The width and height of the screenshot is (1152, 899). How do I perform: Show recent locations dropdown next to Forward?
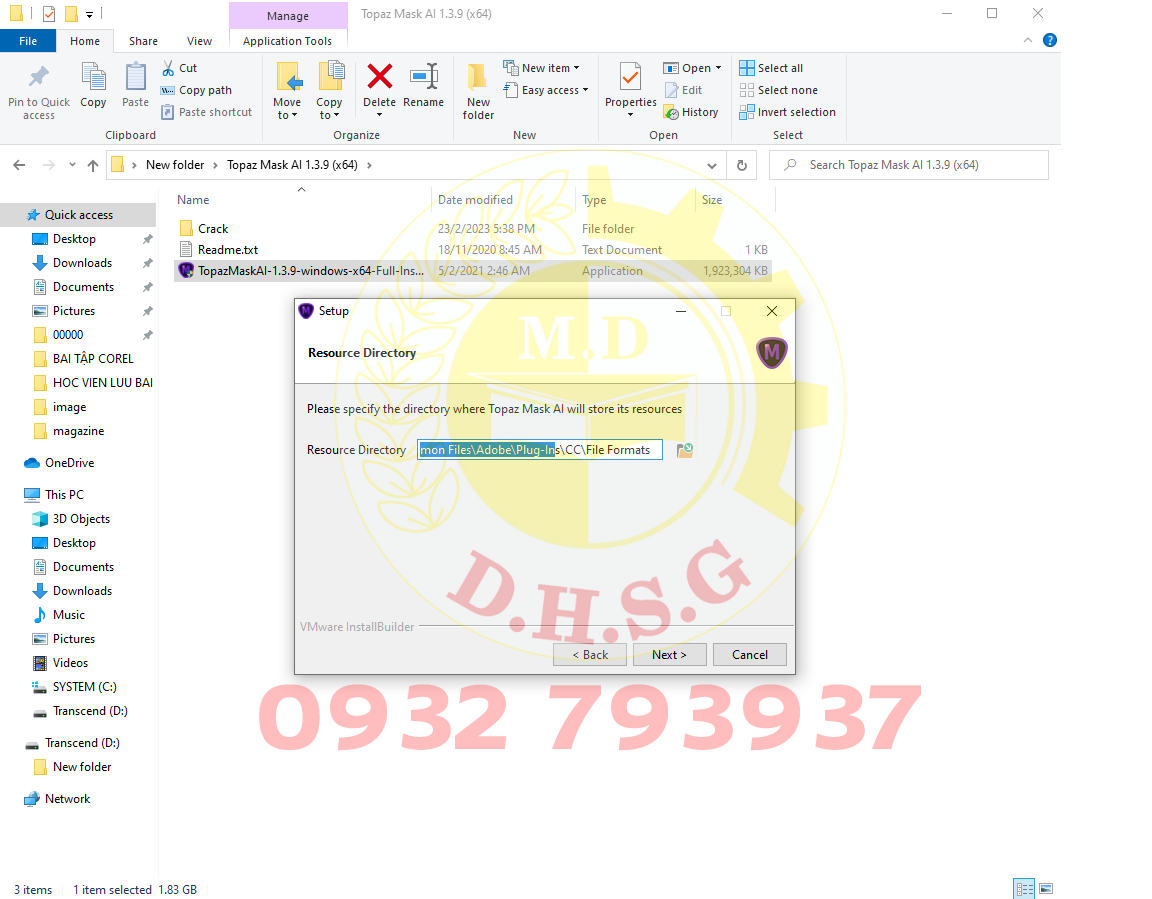pos(72,165)
